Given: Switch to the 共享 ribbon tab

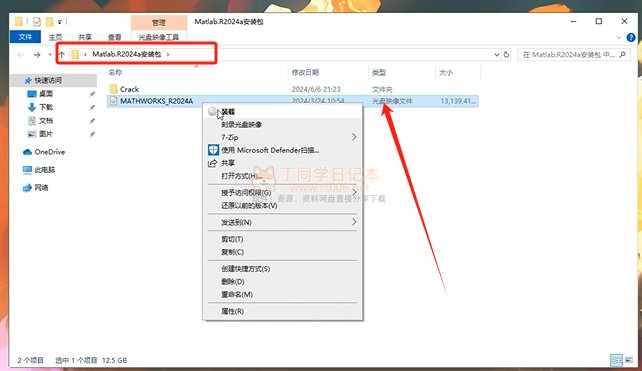Looking at the screenshot, I should coord(85,37).
